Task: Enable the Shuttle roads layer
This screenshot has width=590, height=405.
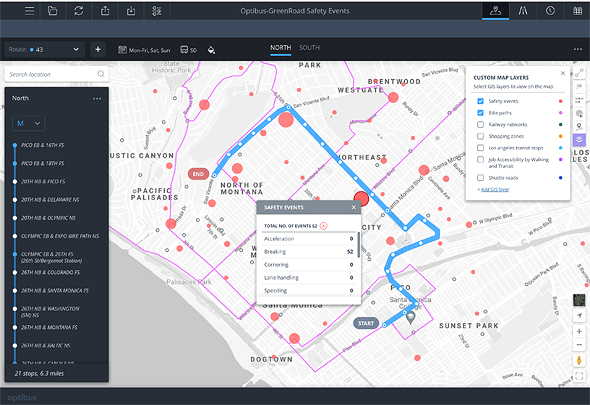Action: (480, 178)
